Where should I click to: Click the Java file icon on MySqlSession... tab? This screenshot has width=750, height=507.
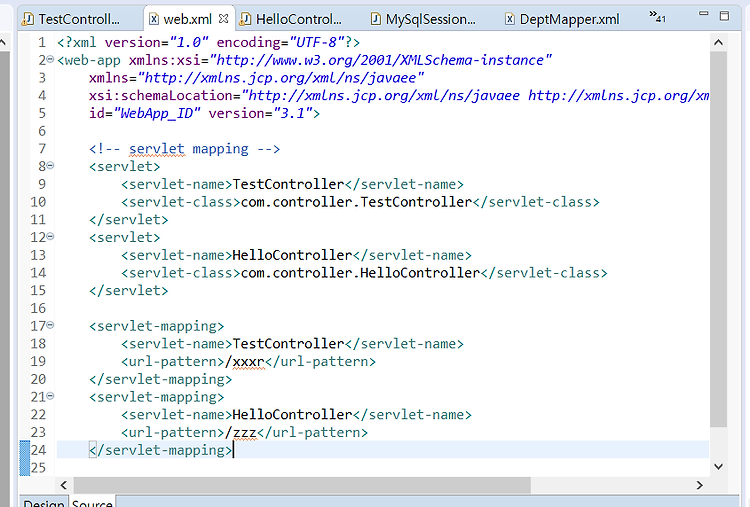click(x=376, y=19)
